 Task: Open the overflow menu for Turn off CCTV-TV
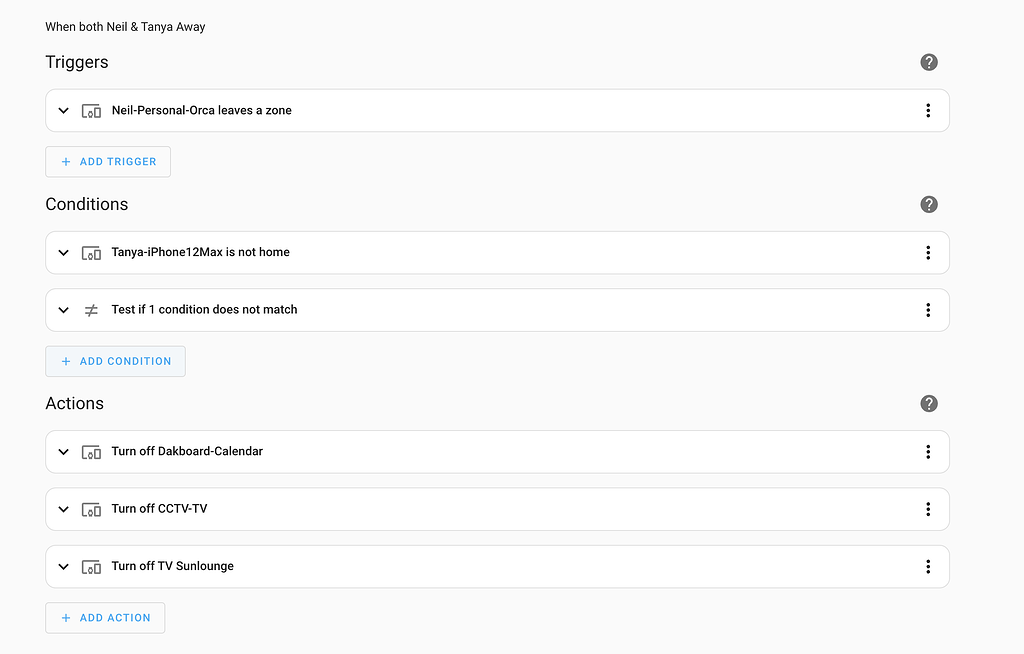tap(928, 509)
